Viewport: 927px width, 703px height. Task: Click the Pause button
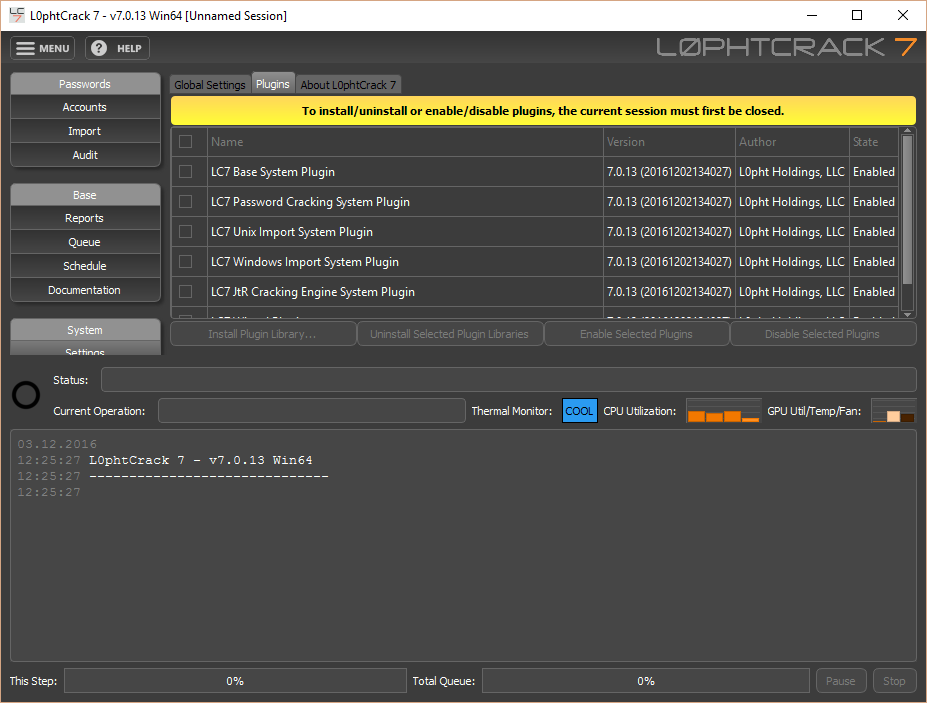(841, 681)
